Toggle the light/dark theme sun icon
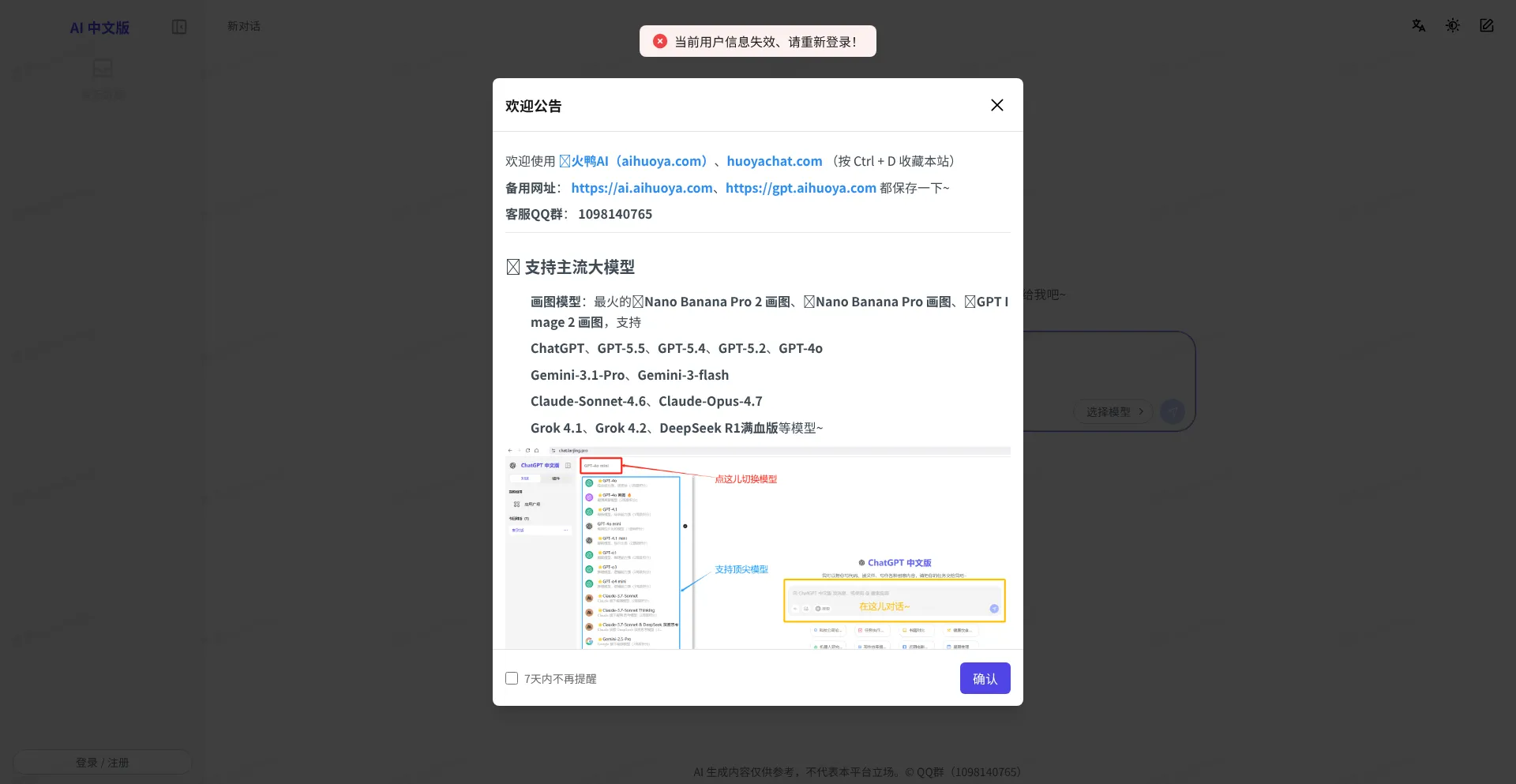The height and width of the screenshot is (784, 1516). pyautogui.click(x=1453, y=25)
